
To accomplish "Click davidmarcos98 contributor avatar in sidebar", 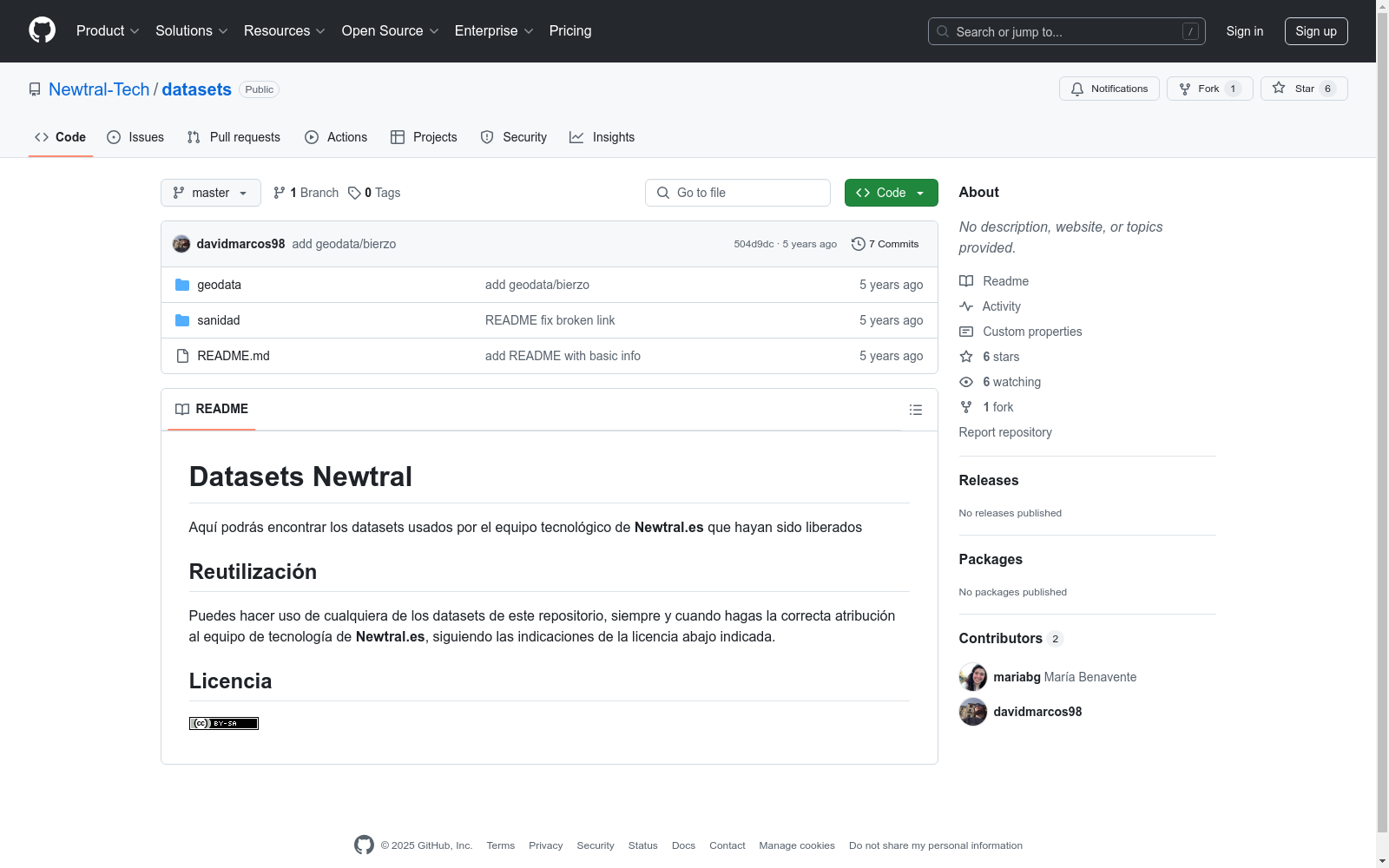I will coord(973,712).
